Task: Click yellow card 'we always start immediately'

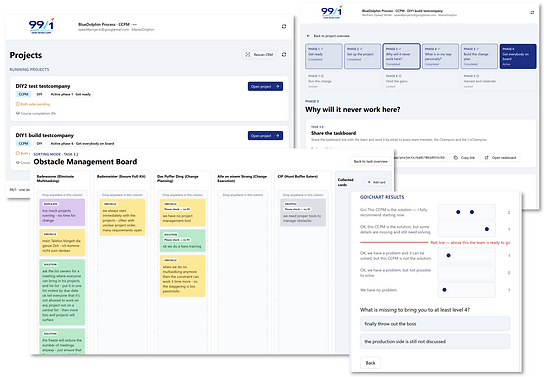Action: point(122,217)
